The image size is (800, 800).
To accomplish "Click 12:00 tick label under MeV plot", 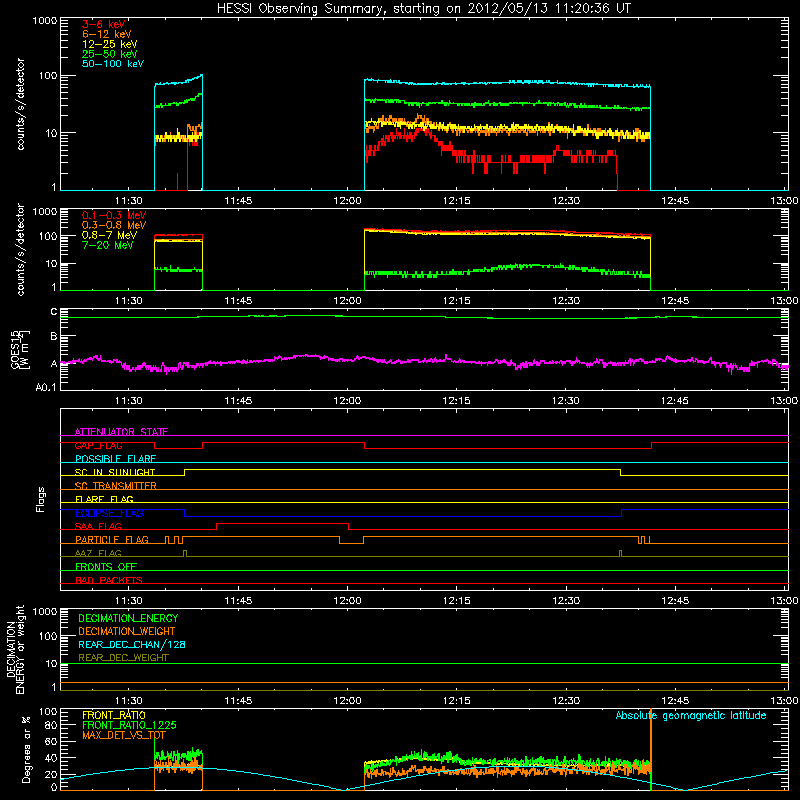I will tap(347, 301).
